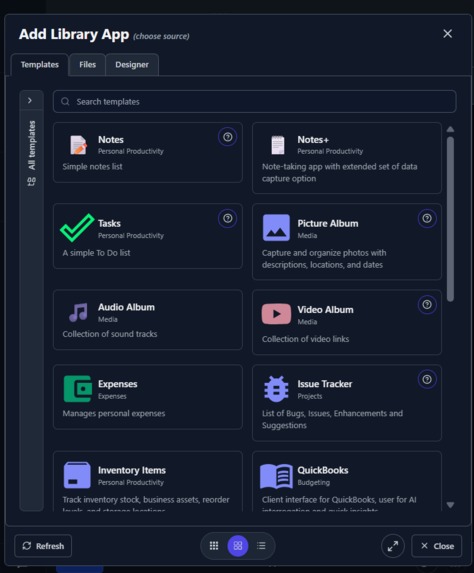Viewport: 474px width, 573px height.
Task: Select the Notes template title
Action: 111,140
